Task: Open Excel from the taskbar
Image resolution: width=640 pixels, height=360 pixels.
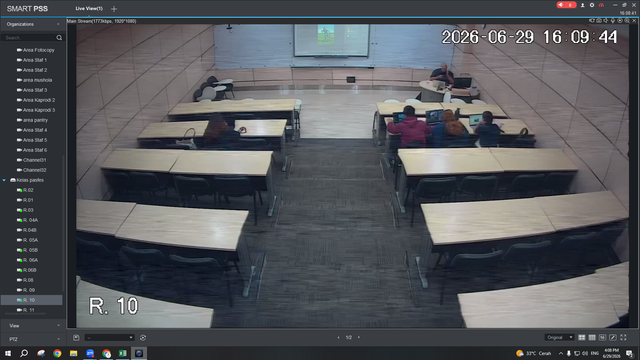Action: [x=122, y=353]
